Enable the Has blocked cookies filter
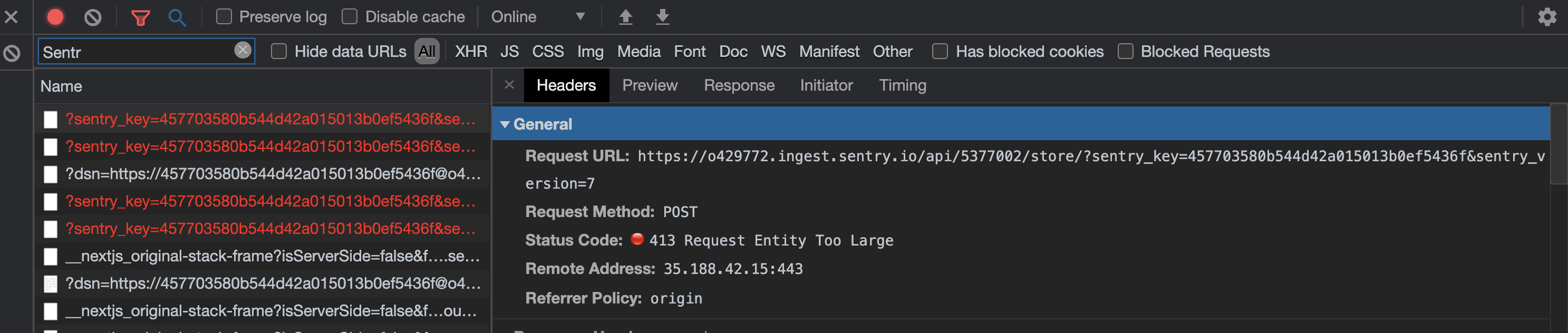The width and height of the screenshot is (1568, 333). click(939, 52)
